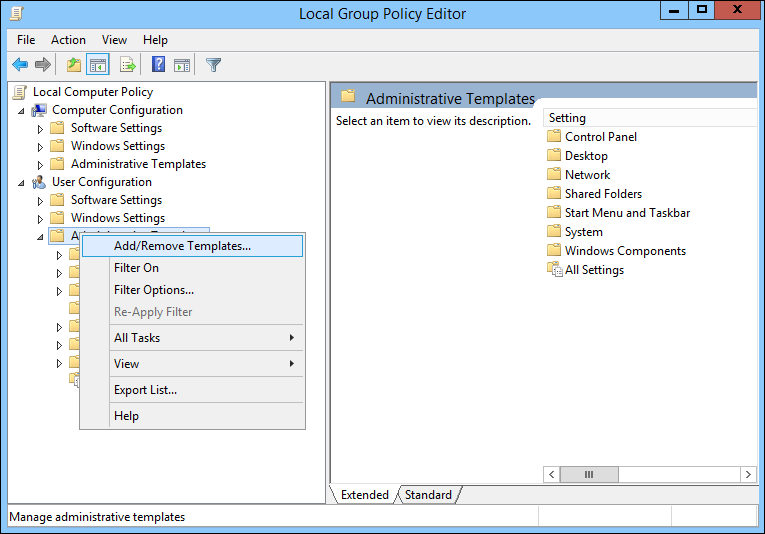The height and width of the screenshot is (534, 765).
Task: Toggle Show/Hide Console Tree toolbar icon
Action: pyautogui.click(x=98, y=64)
